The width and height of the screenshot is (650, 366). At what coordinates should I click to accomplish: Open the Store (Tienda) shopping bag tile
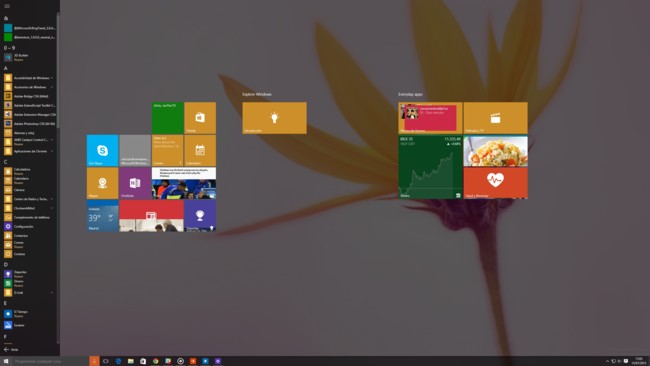(x=200, y=118)
